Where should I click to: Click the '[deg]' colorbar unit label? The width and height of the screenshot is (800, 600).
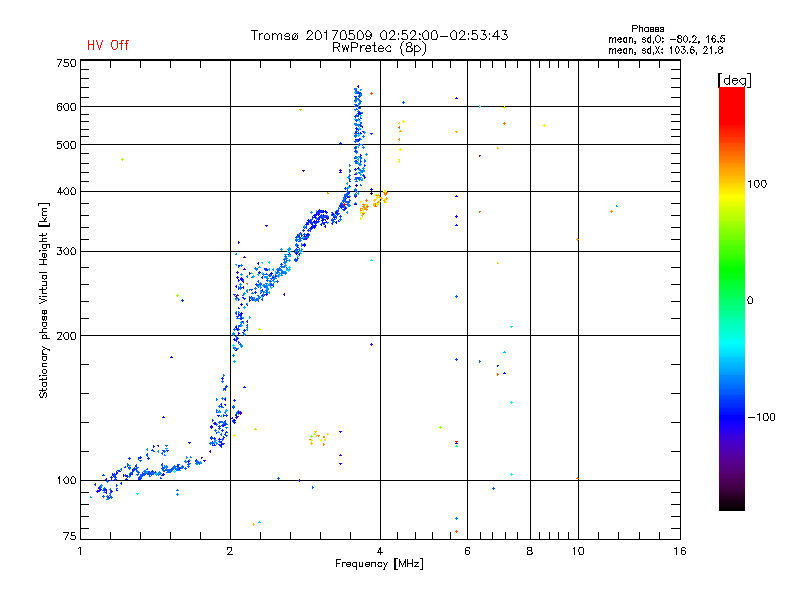pos(734,80)
